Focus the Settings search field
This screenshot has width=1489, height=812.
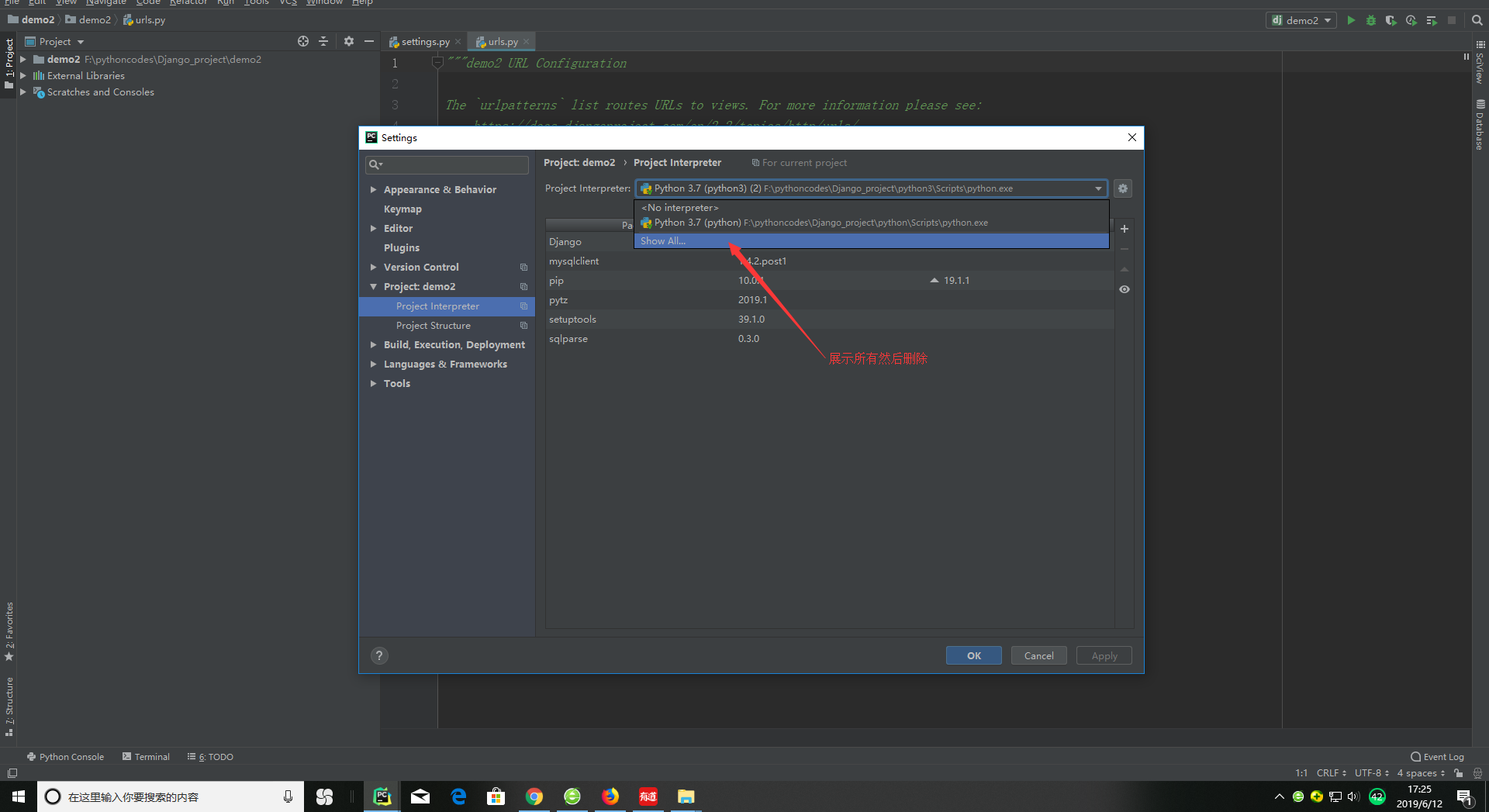pyautogui.click(x=447, y=164)
